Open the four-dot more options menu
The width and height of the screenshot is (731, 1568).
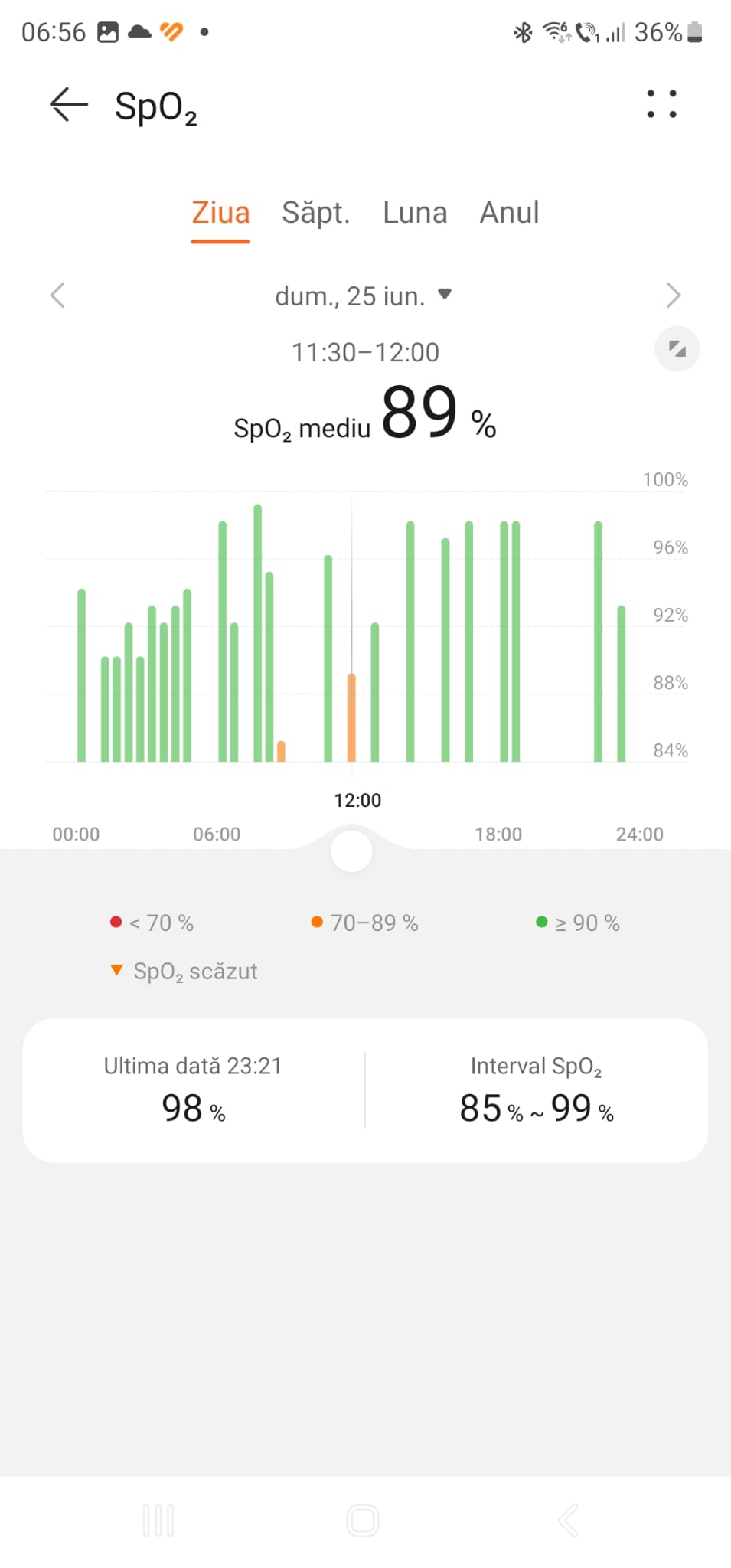661,104
